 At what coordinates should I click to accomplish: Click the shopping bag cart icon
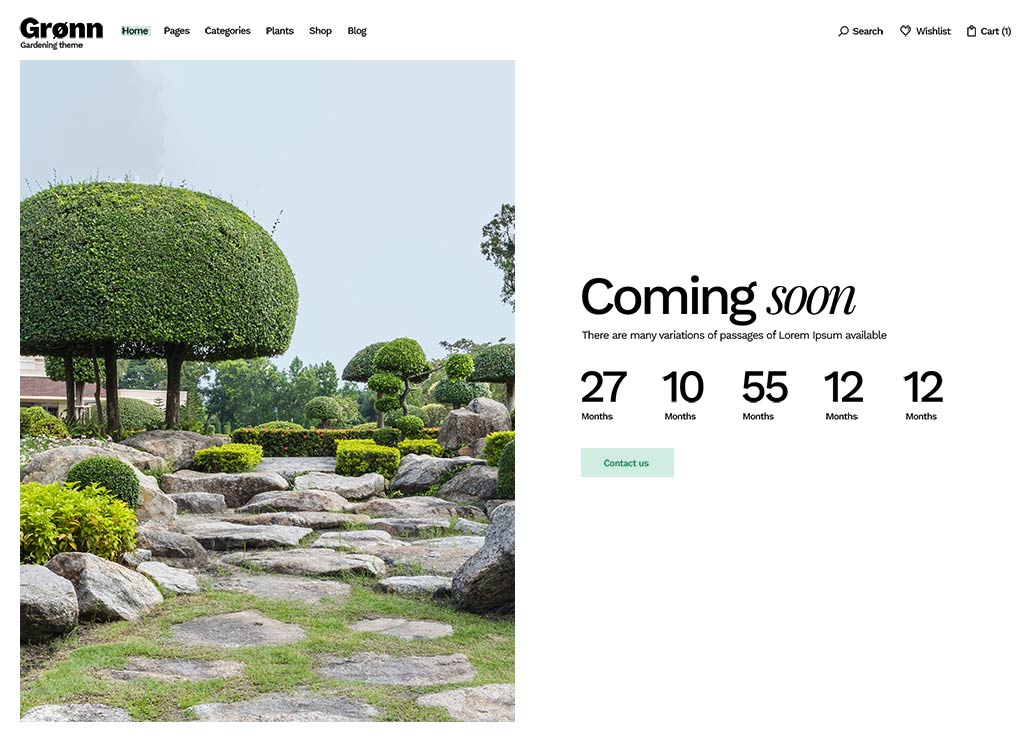971,31
